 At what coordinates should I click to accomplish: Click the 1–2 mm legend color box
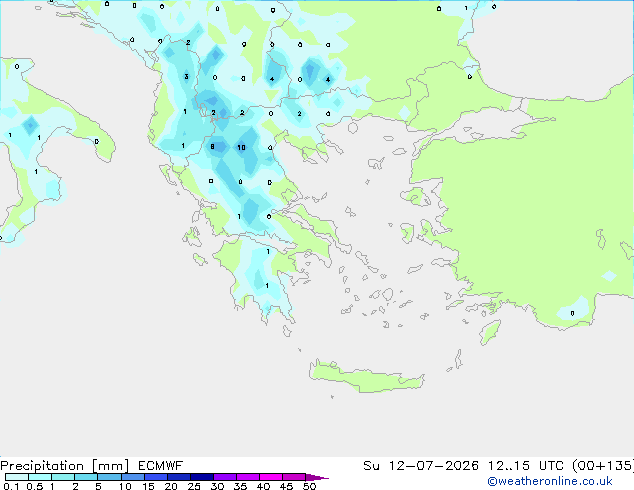pyautogui.click(x=63, y=477)
